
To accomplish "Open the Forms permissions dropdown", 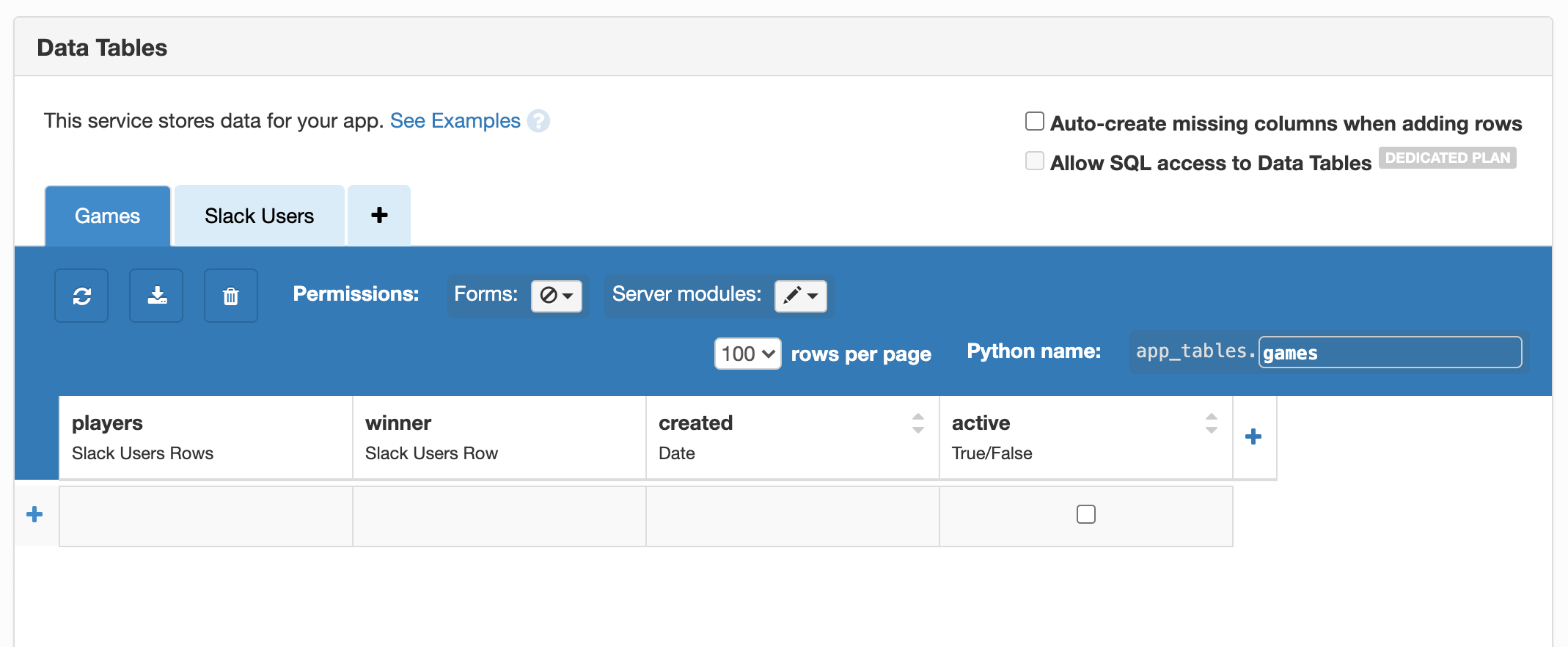I will coord(556,296).
